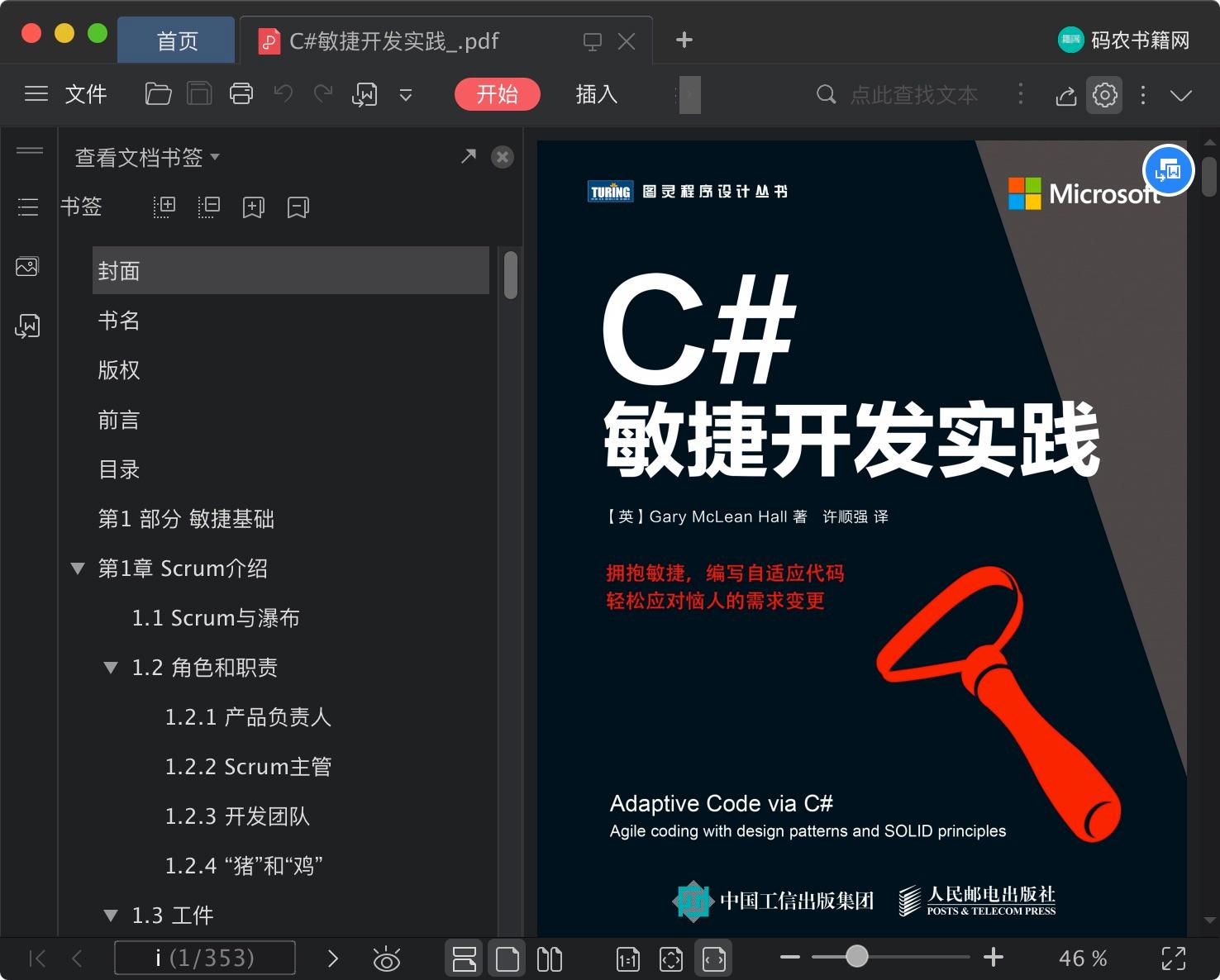Collapse the 1.3 工件 tree node
The image size is (1220, 980).
[111, 916]
